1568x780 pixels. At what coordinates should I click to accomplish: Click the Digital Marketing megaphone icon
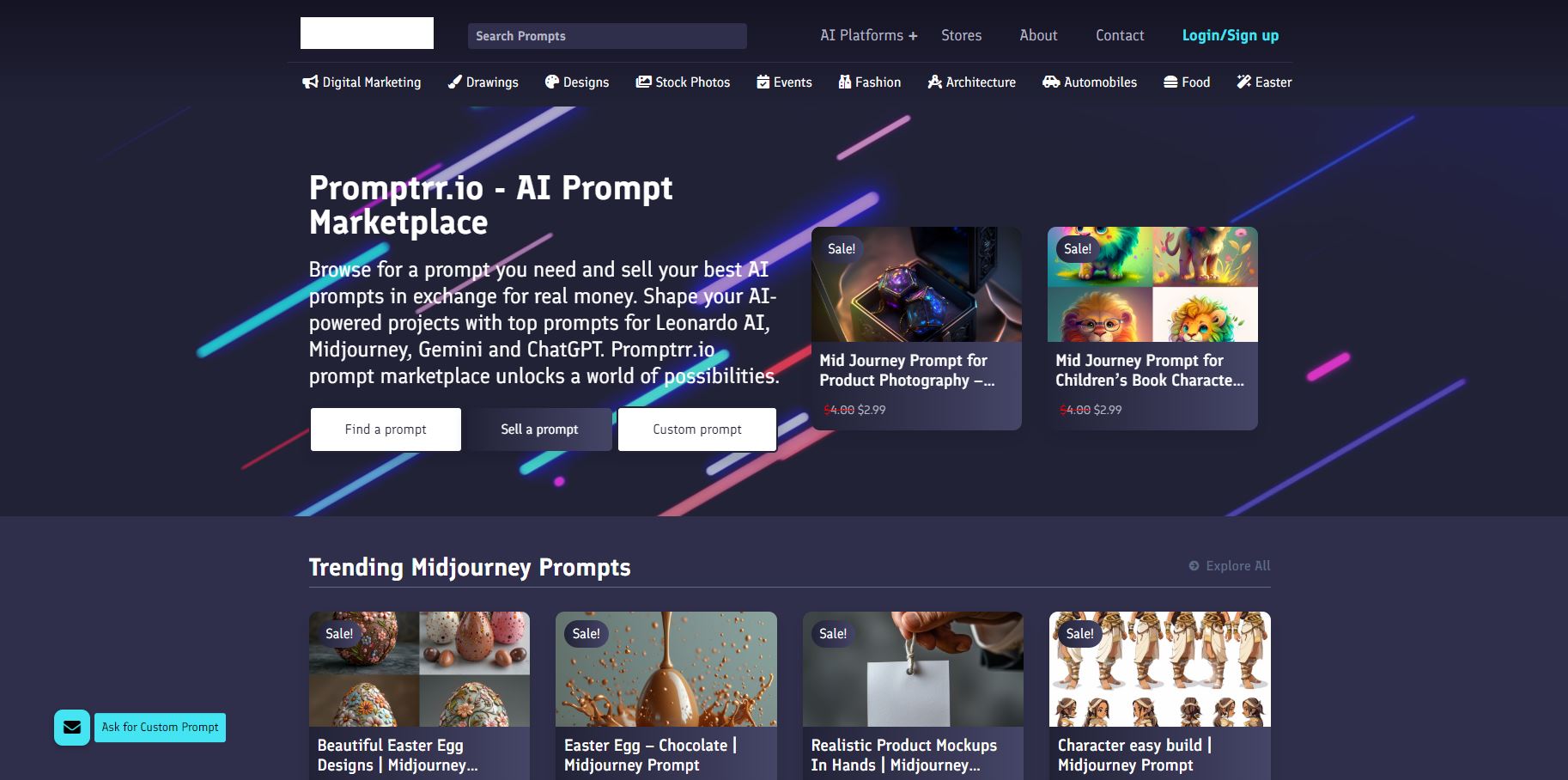pos(310,82)
